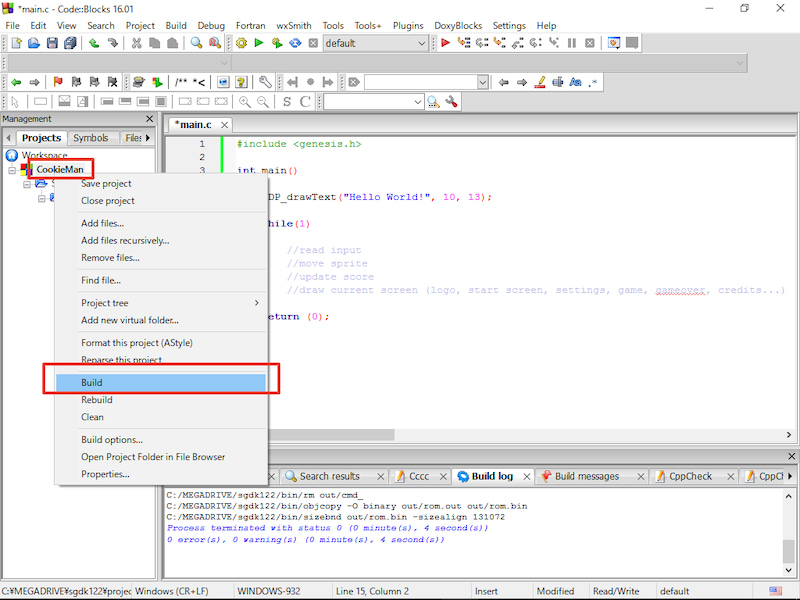The width and height of the screenshot is (800, 600).
Task: Click the C toggle comments icon
Action: click(x=305, y=102)
